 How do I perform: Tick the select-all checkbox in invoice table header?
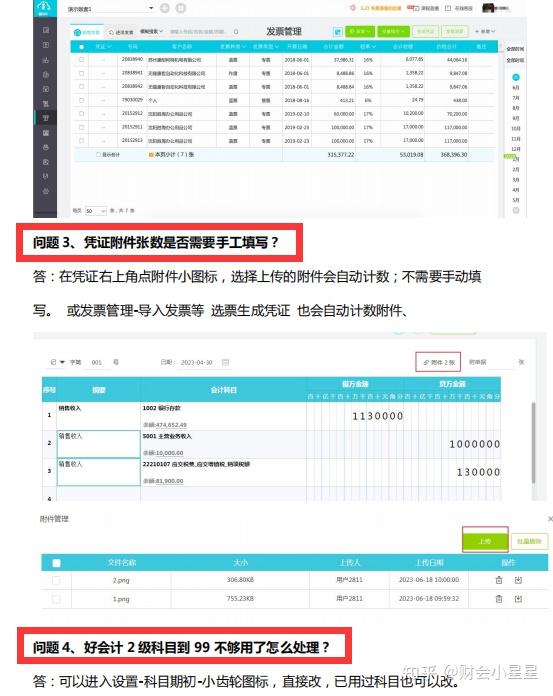tap(81, 47)
